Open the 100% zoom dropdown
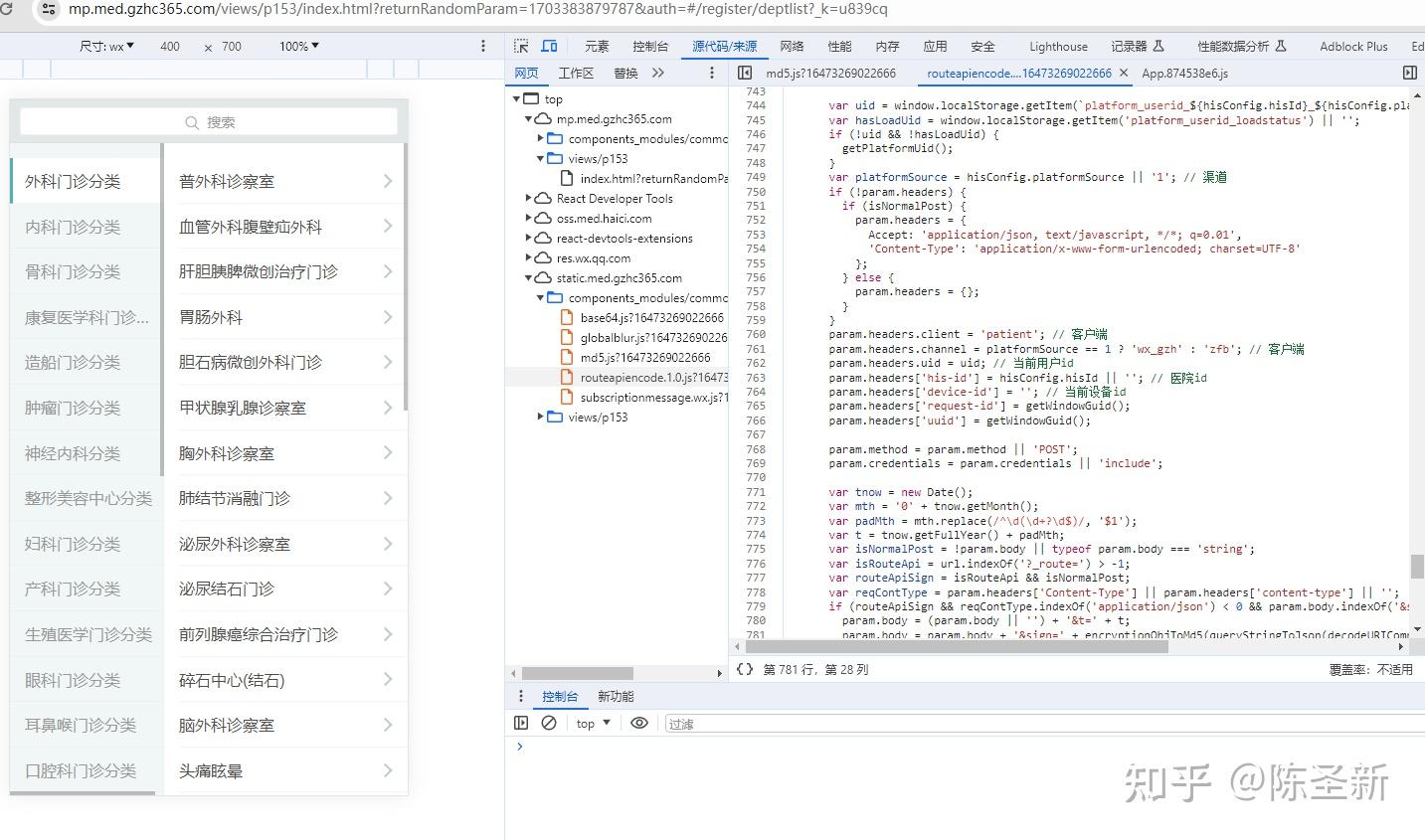The width and height of the screenshot is (1425, 840). (x=299, y=46)
